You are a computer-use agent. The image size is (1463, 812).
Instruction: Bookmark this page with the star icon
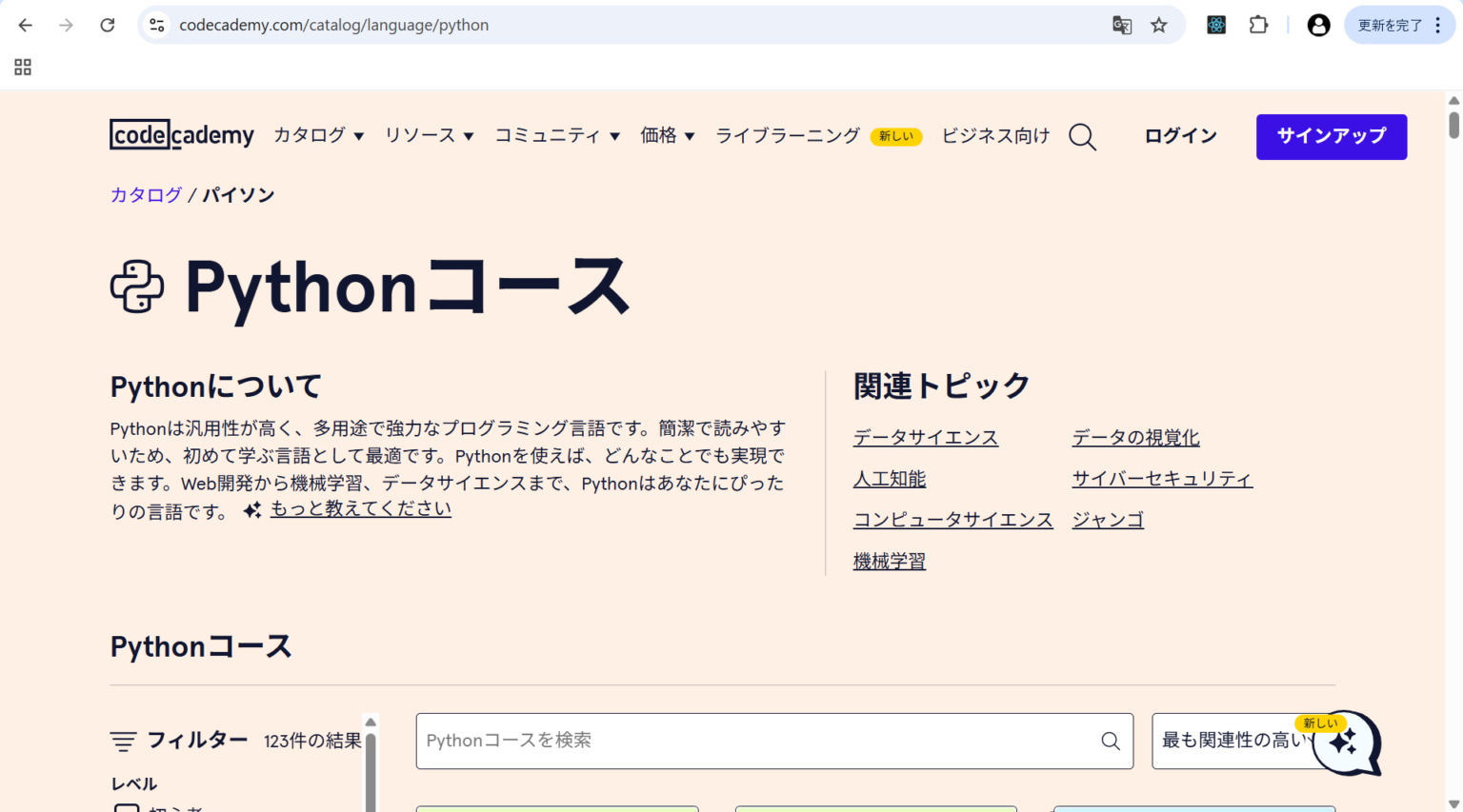tap(1159, 26)
